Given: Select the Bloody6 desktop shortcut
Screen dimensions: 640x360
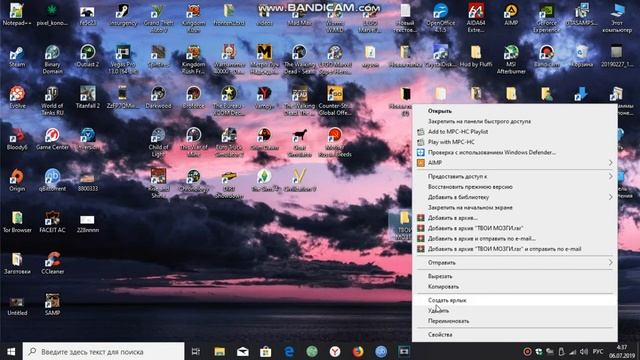Looking at the screenshot, I should [17, 139].
